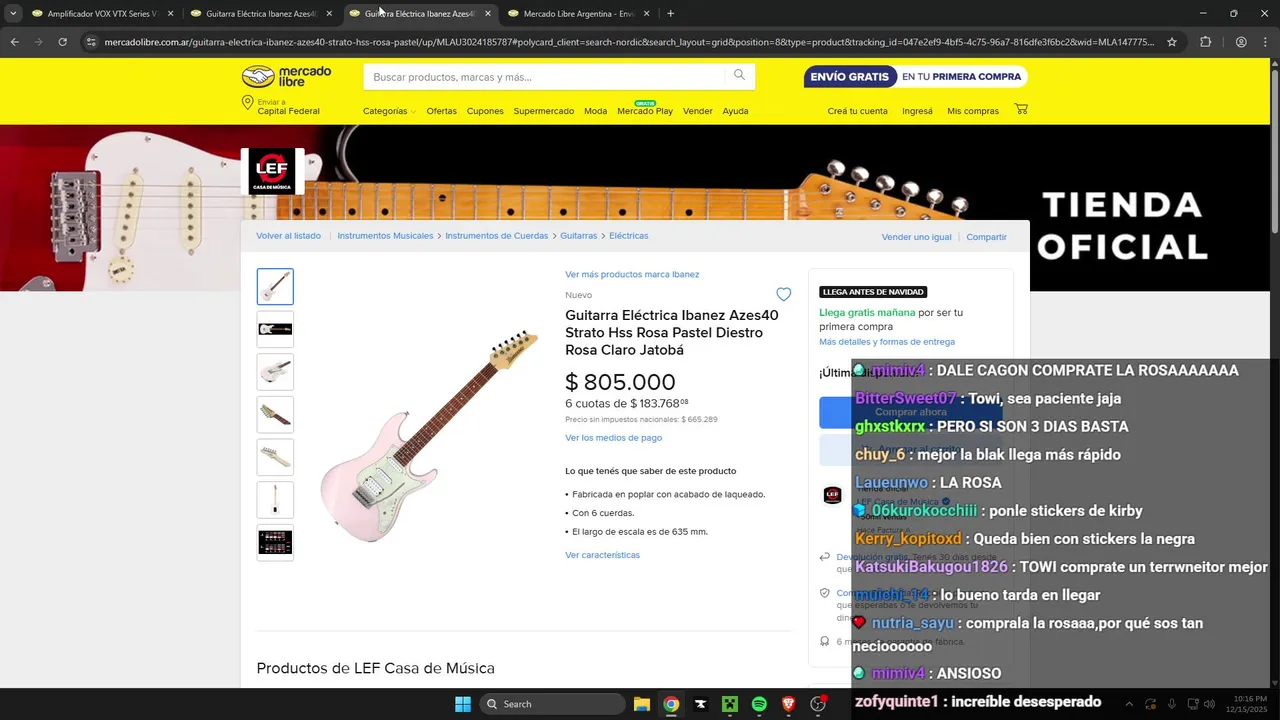
Task: Open the Cupones menu item
Action: pos(485,111)
